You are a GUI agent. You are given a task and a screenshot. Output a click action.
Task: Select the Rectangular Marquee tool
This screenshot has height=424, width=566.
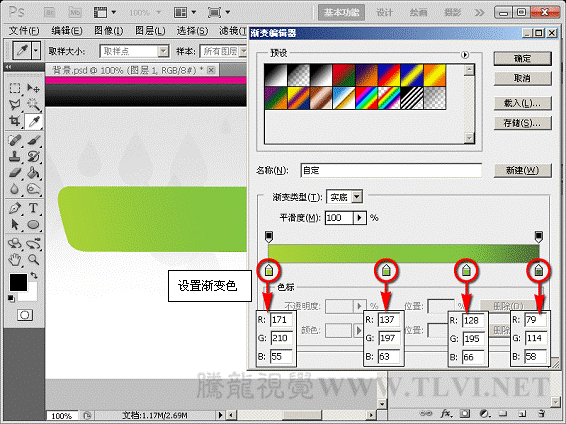tap(15, 88)
